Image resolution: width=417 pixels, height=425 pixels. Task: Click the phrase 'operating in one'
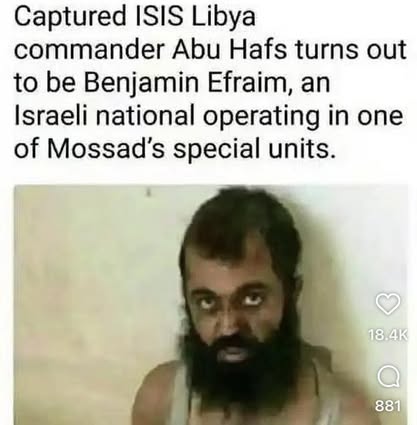(303, 117)
